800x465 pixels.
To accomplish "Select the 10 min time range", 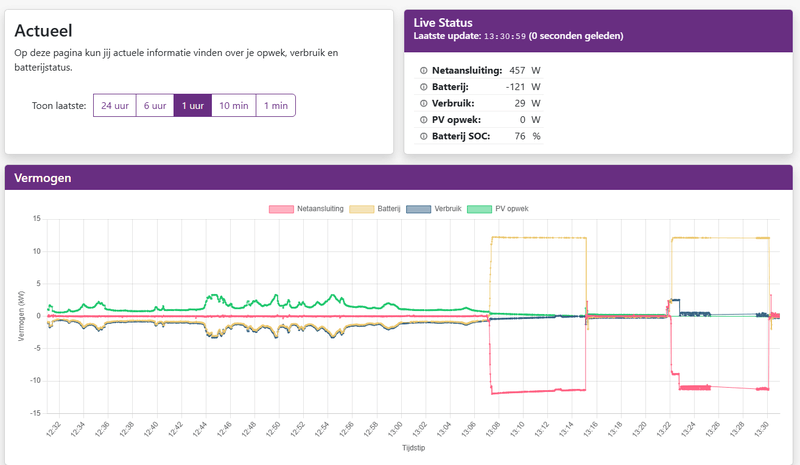I will coord(234,106).
